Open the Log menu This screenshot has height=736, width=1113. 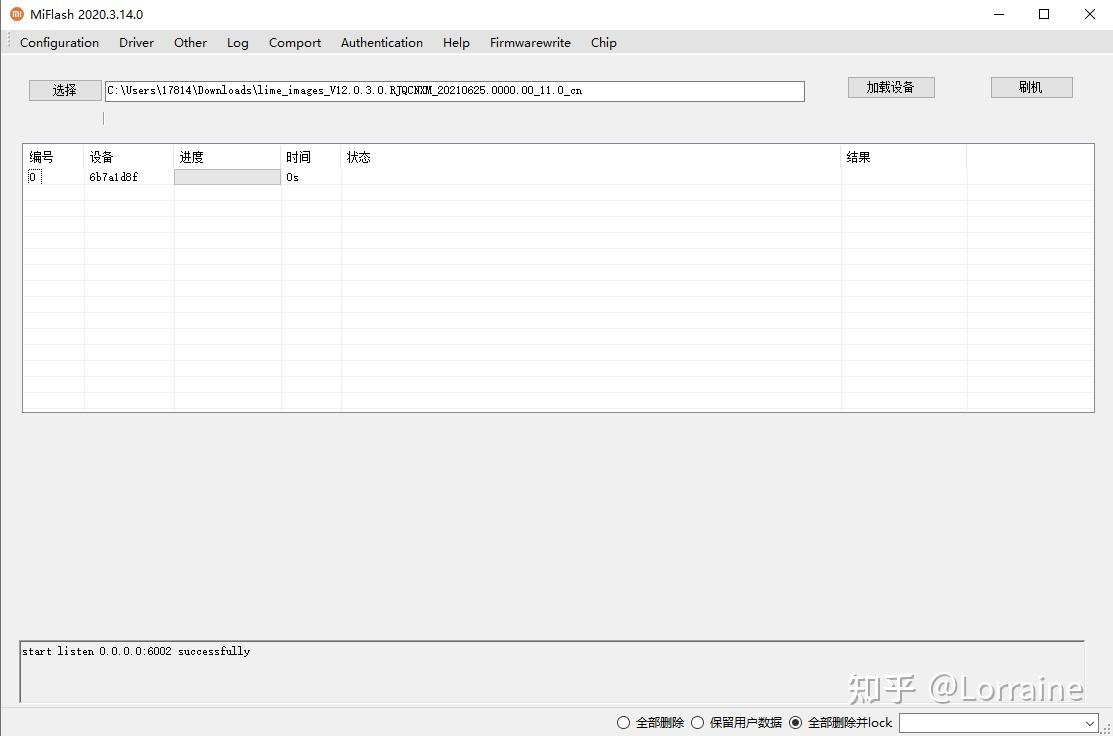click(238, 43)
